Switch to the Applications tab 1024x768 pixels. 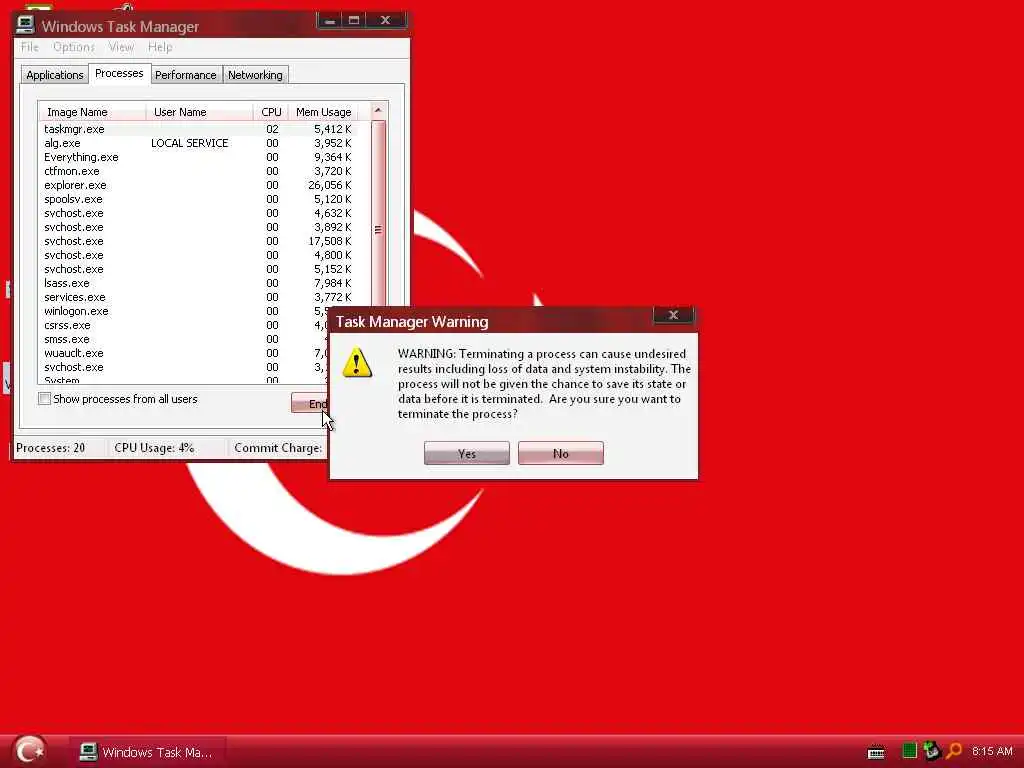(x=55, y=75)
